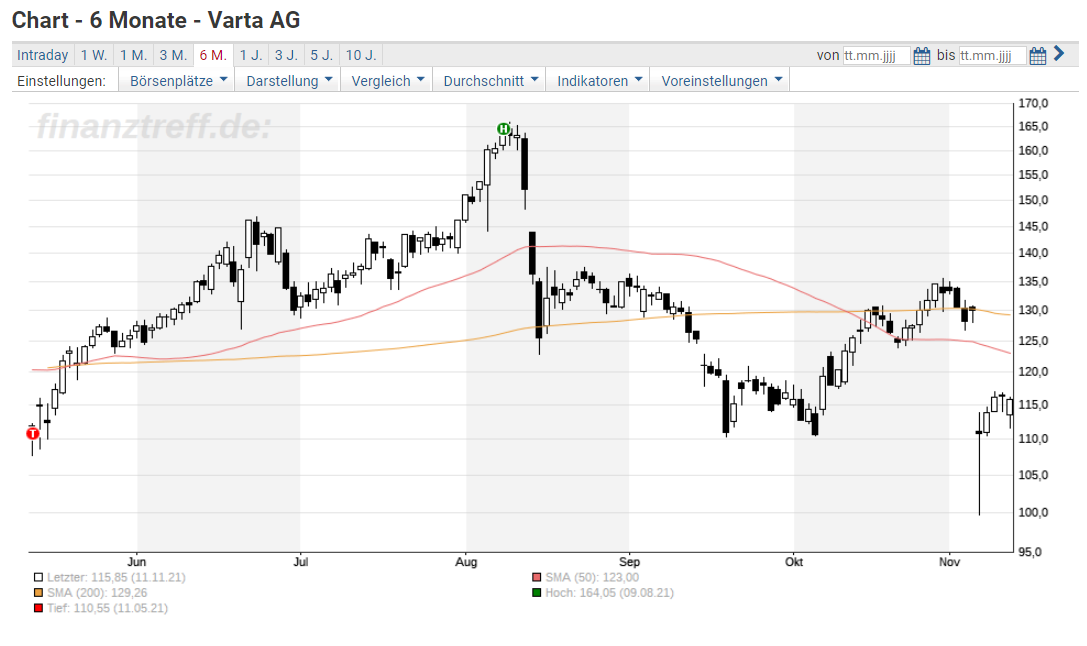Click legend text 'SMA (200): 129,26'
The width and height of the screenshot is (1087, 646).
pyautogui.click(x=97, y=593)
